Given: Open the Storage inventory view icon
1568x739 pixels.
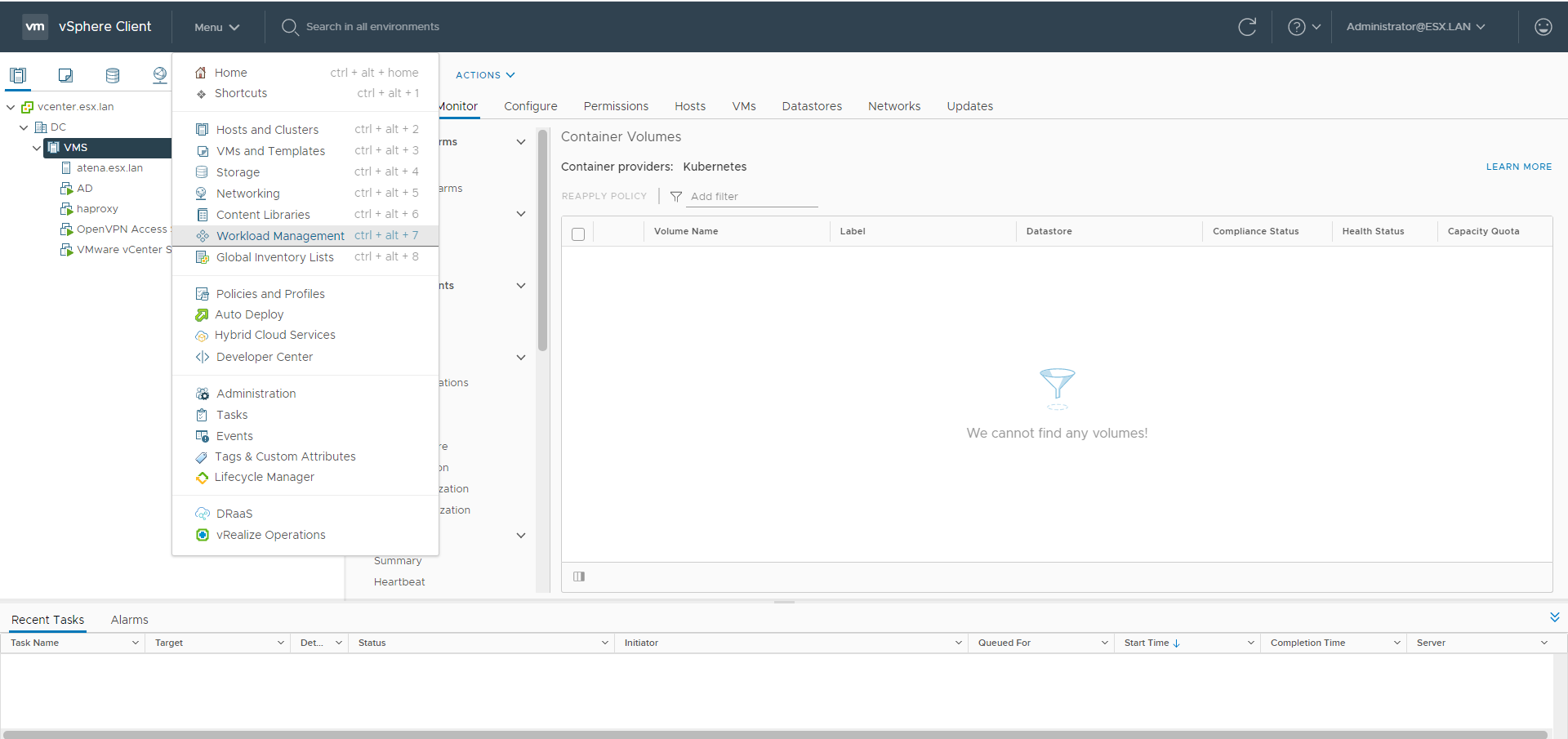Looking at the screenshot, I should click(113, 76).
